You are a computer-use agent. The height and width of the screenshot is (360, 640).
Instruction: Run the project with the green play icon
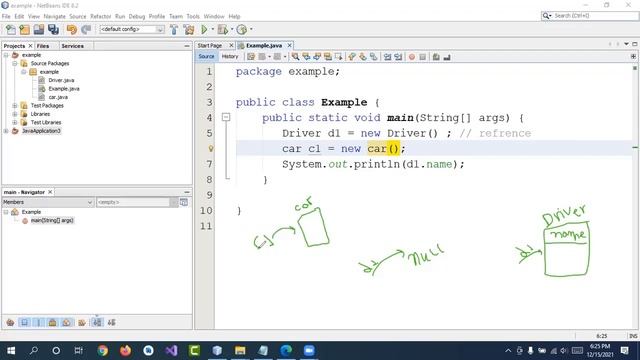(x=204, y=29)
